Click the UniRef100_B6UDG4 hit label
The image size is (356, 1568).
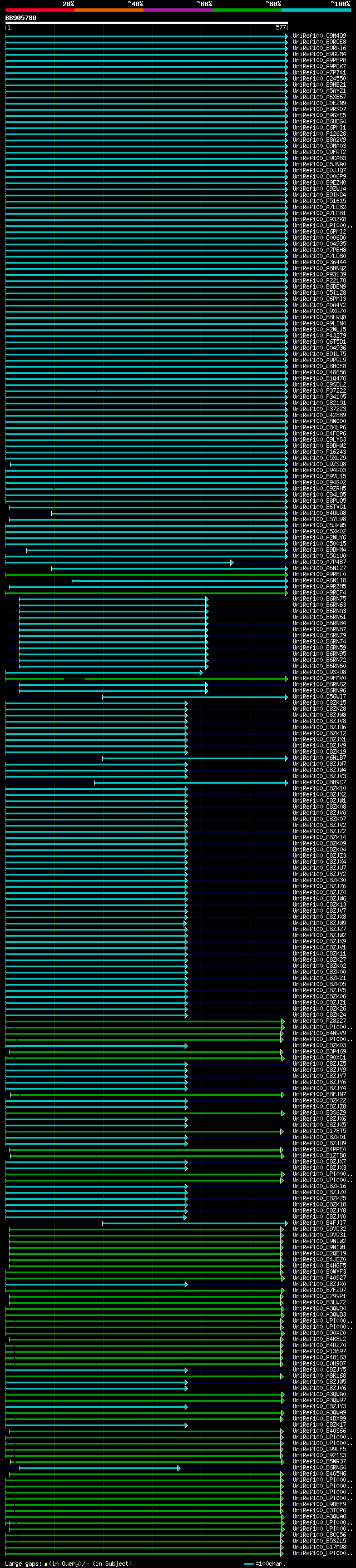pos(319,122)
